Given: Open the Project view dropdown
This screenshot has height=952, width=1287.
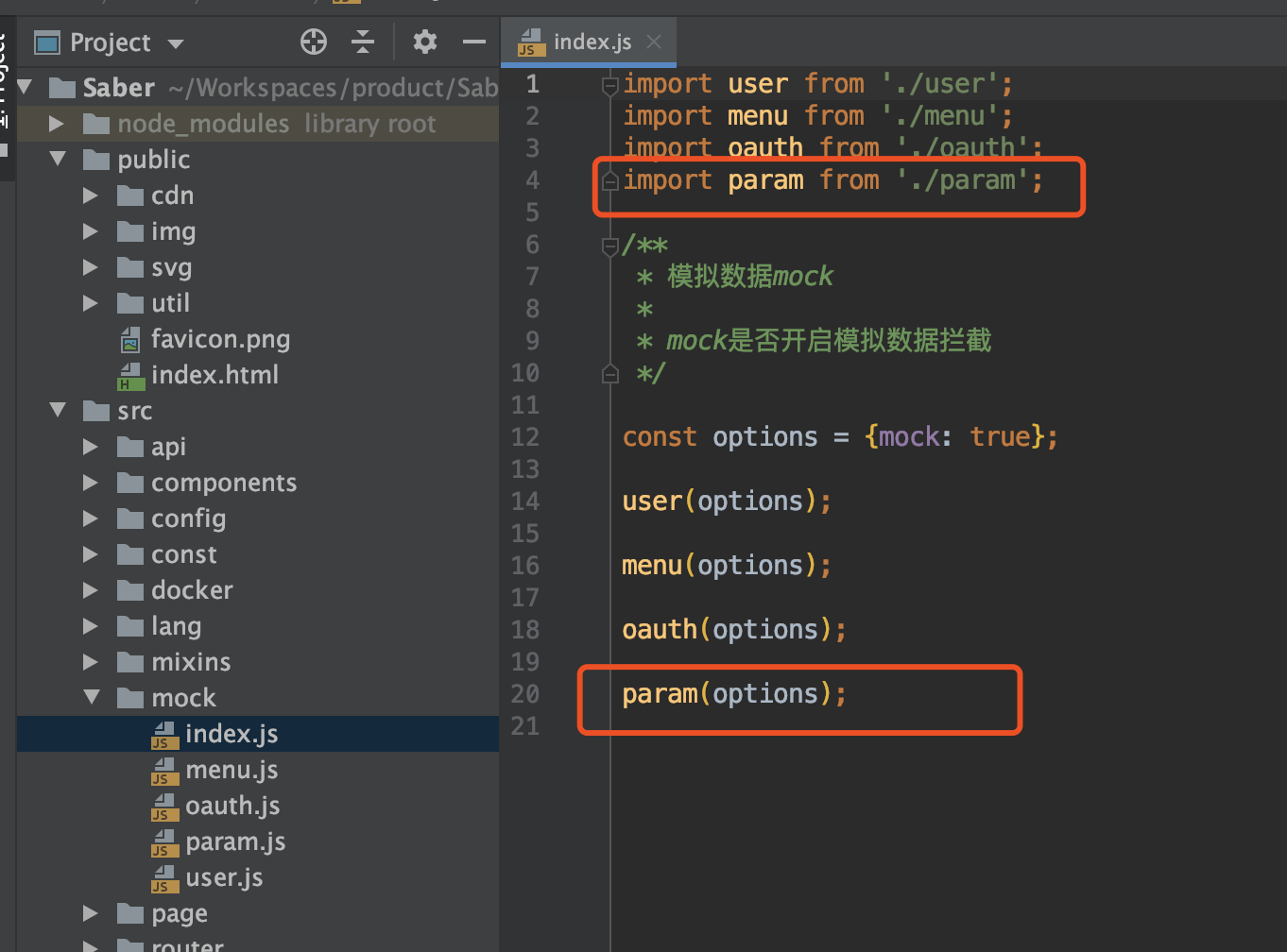Looking at the screenshot, I should coord(176,43).
